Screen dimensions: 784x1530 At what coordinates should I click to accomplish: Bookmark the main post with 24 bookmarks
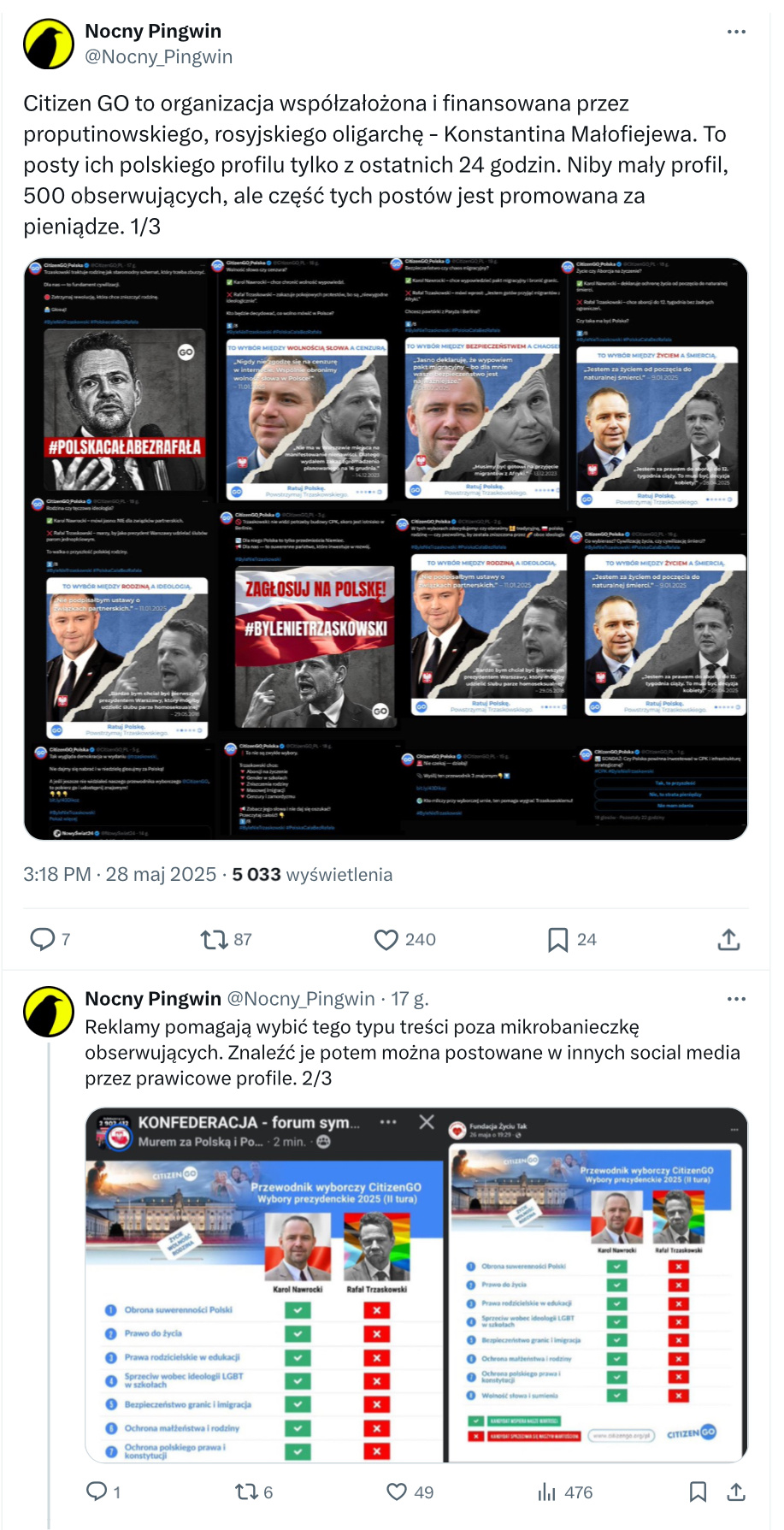[557, 940]
